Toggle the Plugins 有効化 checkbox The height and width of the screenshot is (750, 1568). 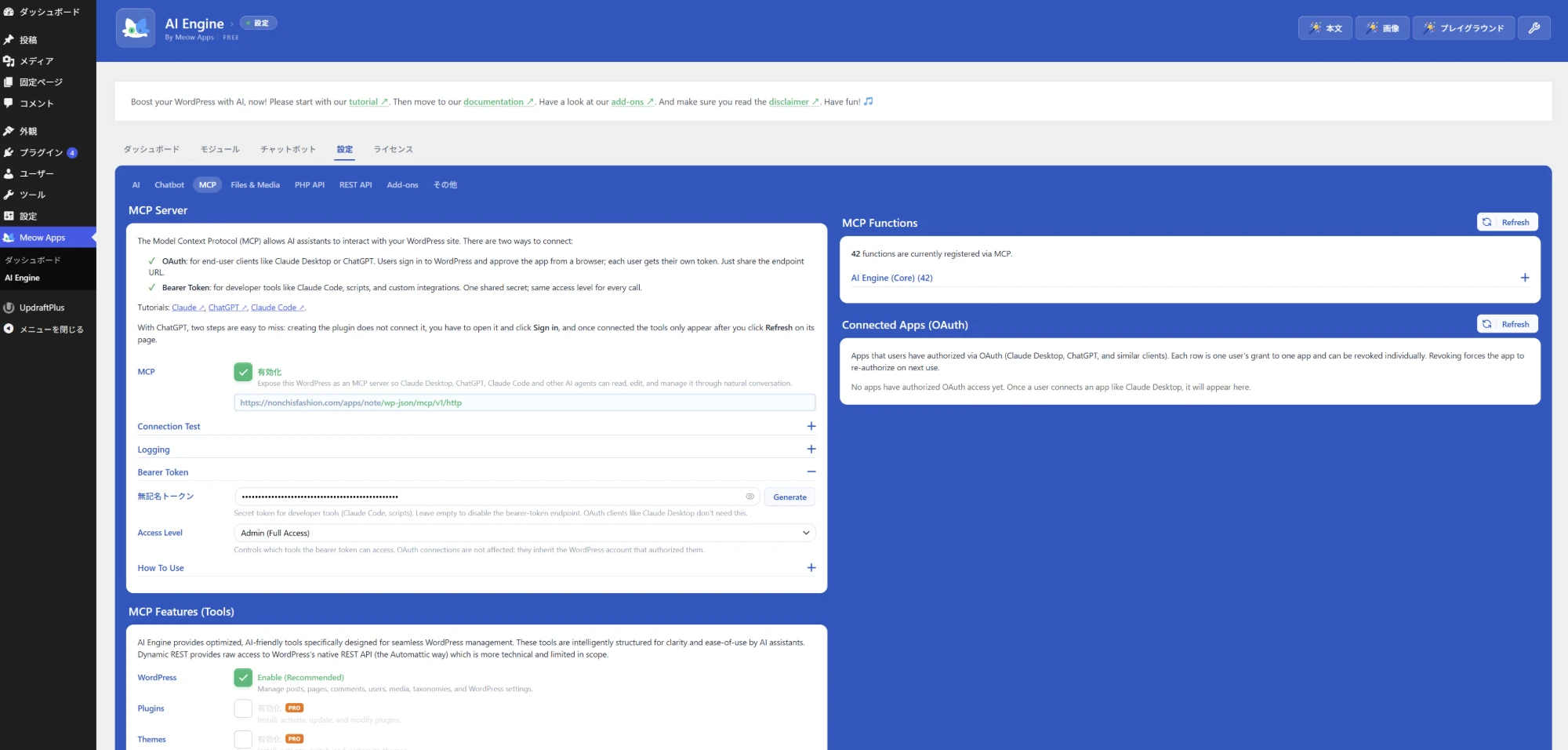pos(243,708)
